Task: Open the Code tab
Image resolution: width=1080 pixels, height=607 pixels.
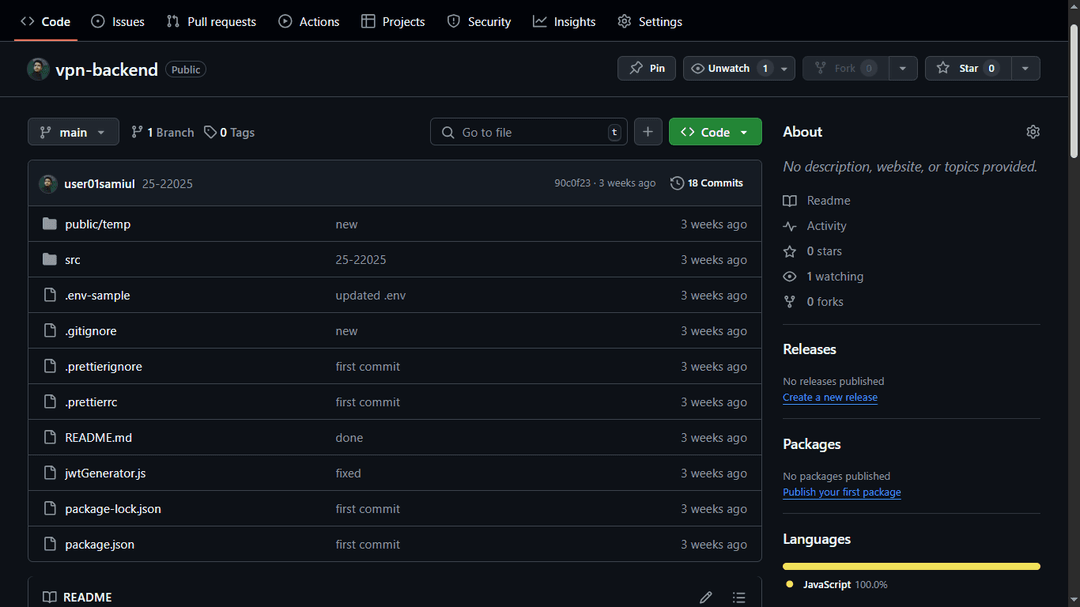Action: 45,21
